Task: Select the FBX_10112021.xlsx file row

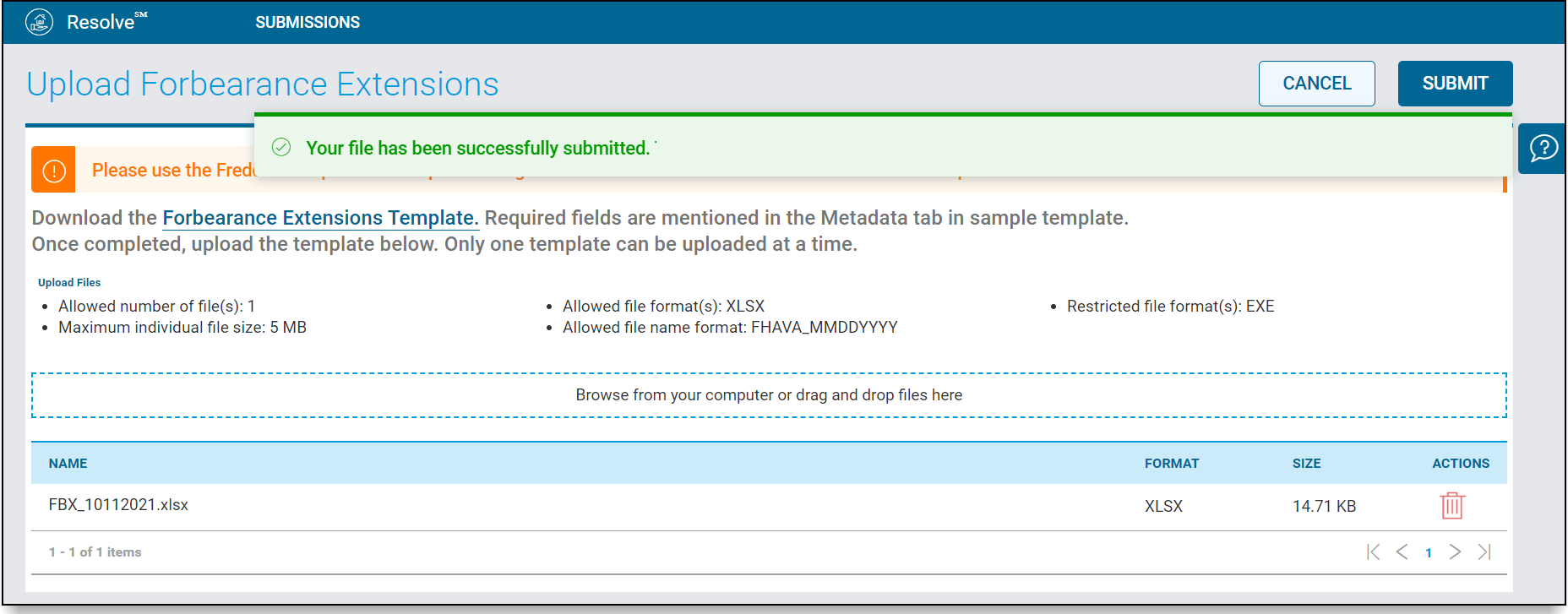Action: [x=769, y=507]
